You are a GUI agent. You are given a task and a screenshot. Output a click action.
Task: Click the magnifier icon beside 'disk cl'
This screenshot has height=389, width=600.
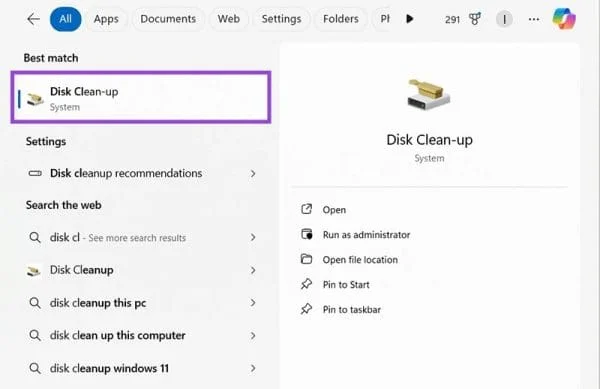tap(35, 238)
